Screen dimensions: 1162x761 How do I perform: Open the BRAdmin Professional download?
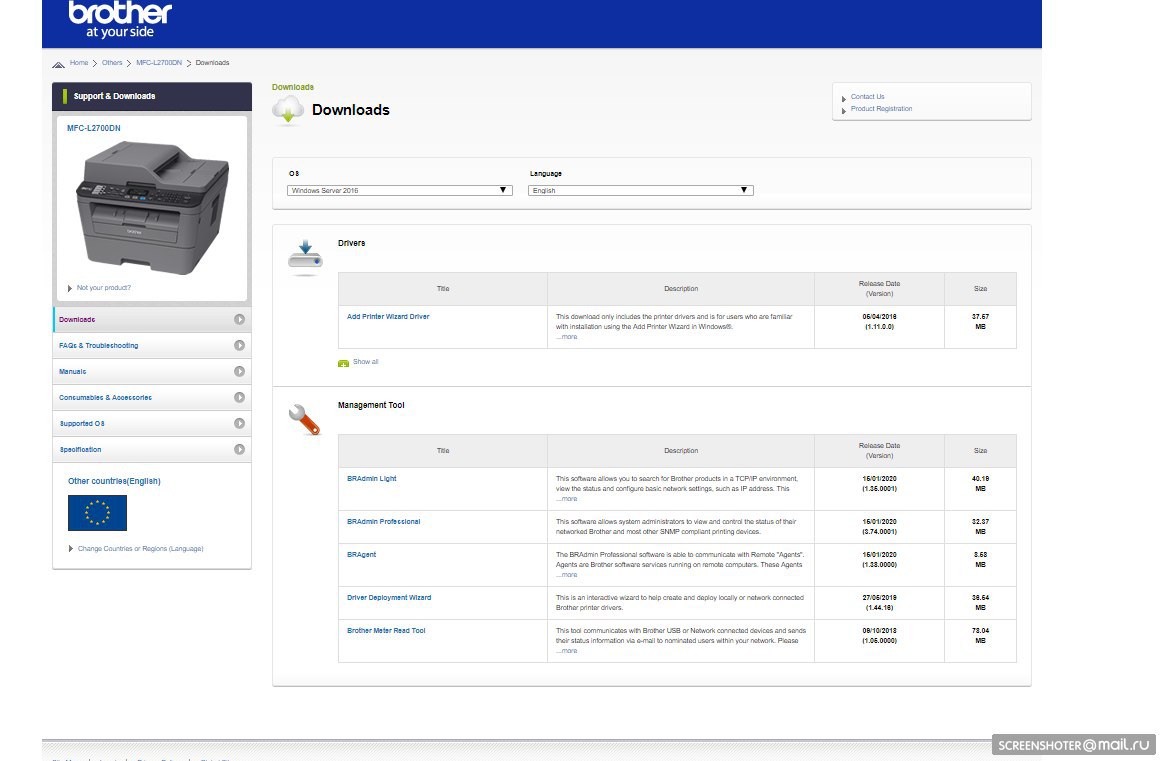click(383, 522)
